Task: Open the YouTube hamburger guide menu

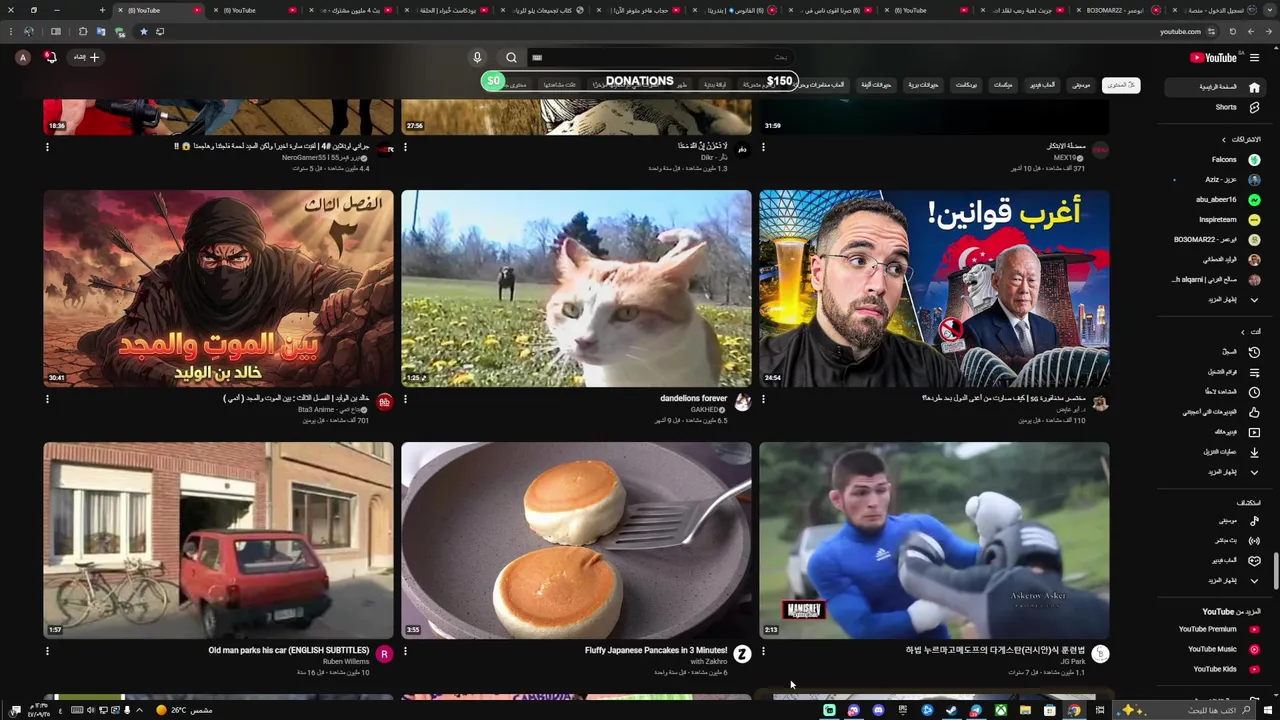Action: pyautogui.click(x=1254, y=57)
